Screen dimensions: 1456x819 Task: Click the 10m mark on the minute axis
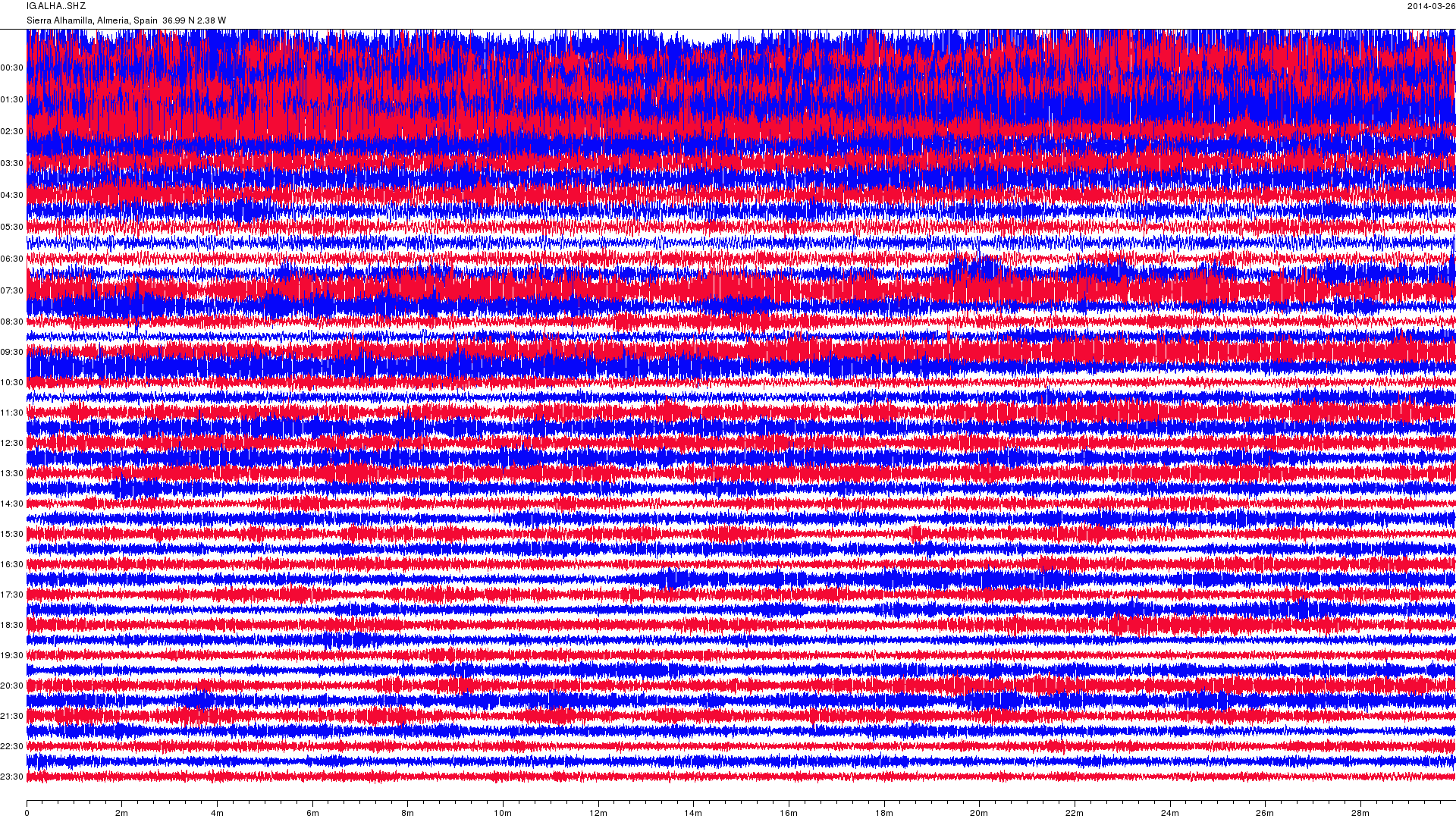coord(503,813)
